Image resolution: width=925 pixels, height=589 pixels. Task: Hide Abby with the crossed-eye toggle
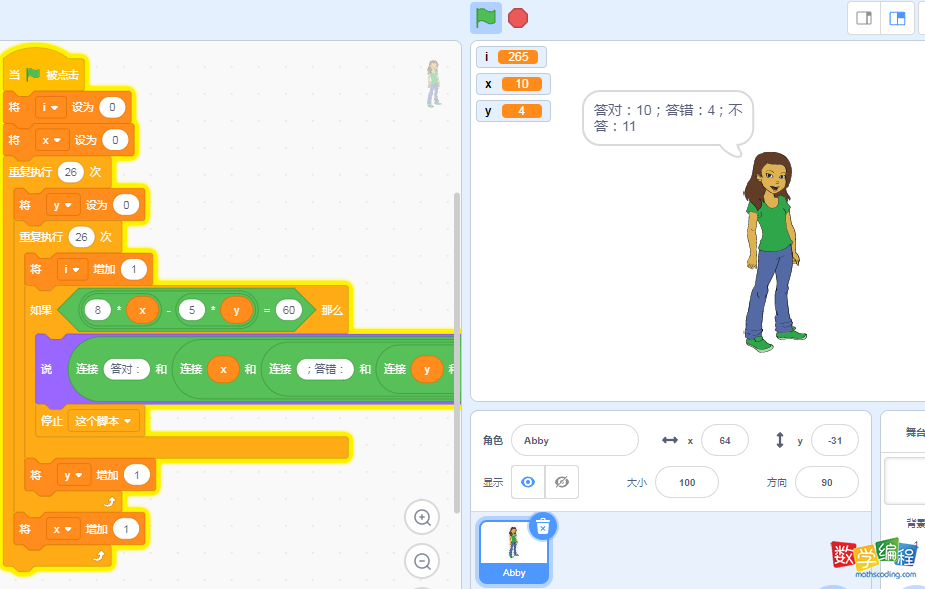click(x=561, y=481)
